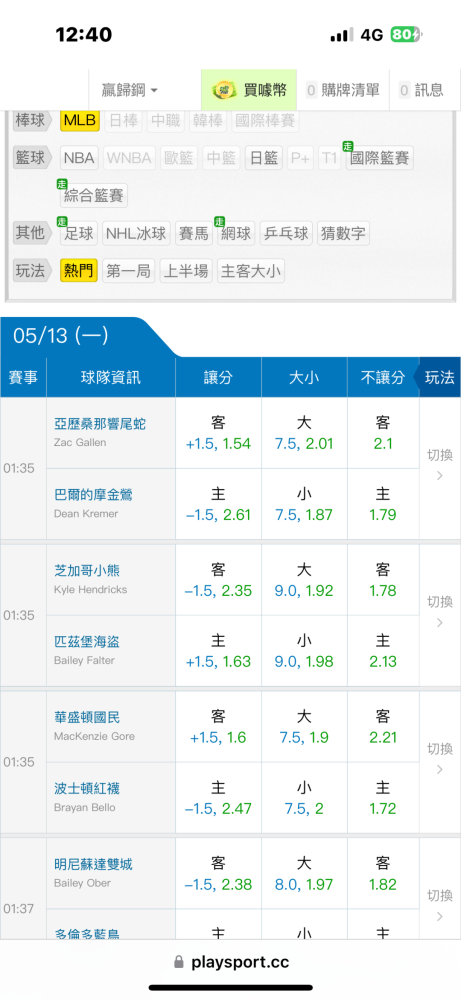Select the NHL冰球 filter
The width and height of the screenshot is (461, 1000).
point(136,233)
